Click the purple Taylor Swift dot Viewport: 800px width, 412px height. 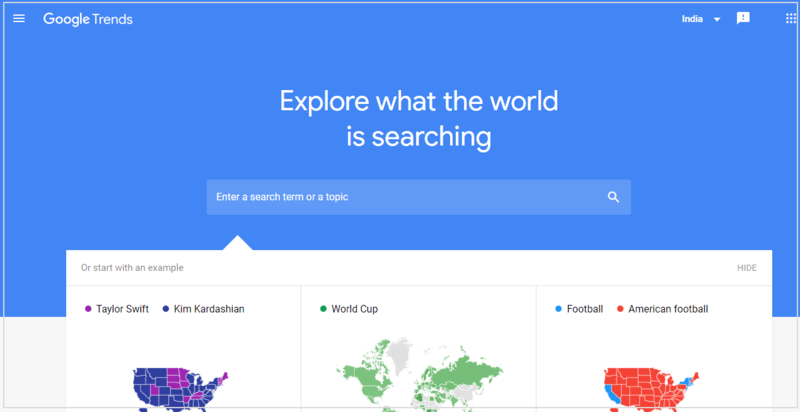point(88,309)
